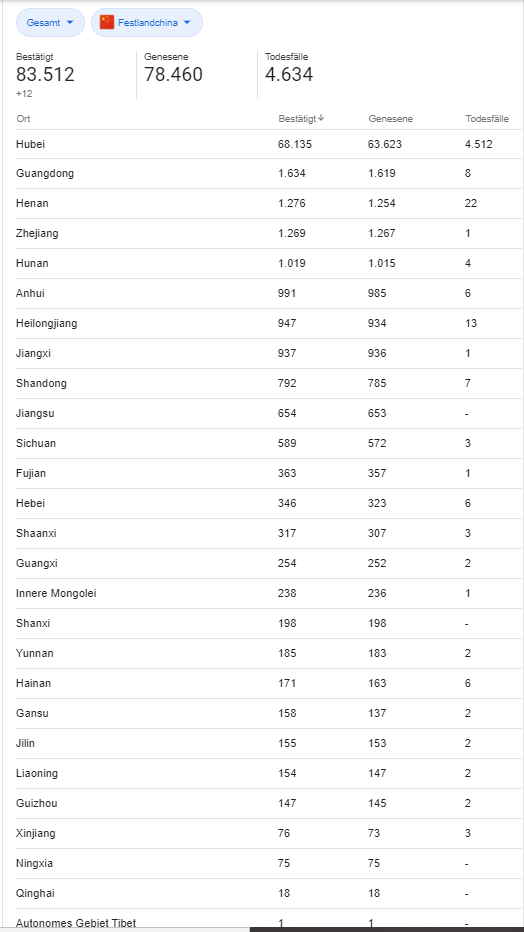Click the China flag icon
Screen dimensions: 524x932
click(107, 23)
